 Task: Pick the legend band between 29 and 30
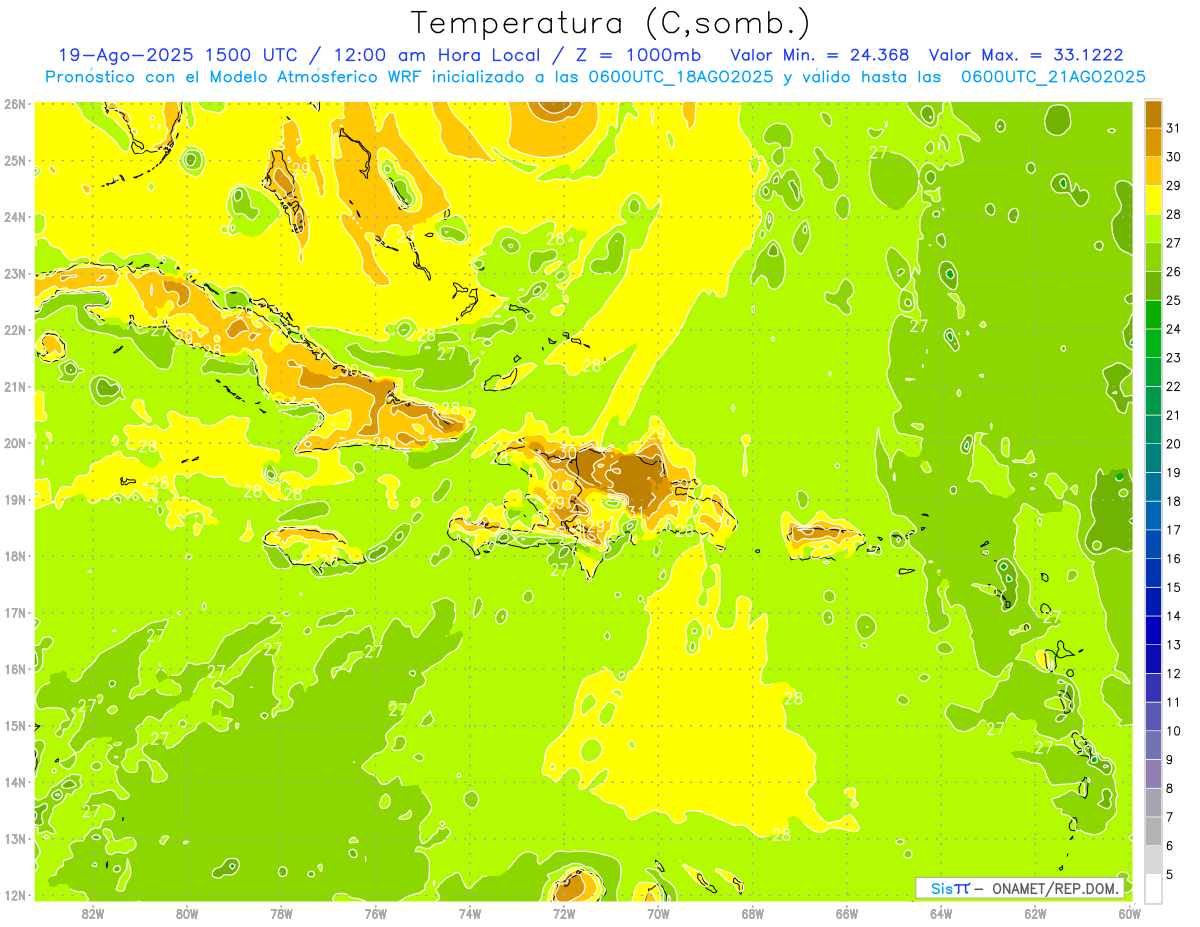[x=1153, y=171]
